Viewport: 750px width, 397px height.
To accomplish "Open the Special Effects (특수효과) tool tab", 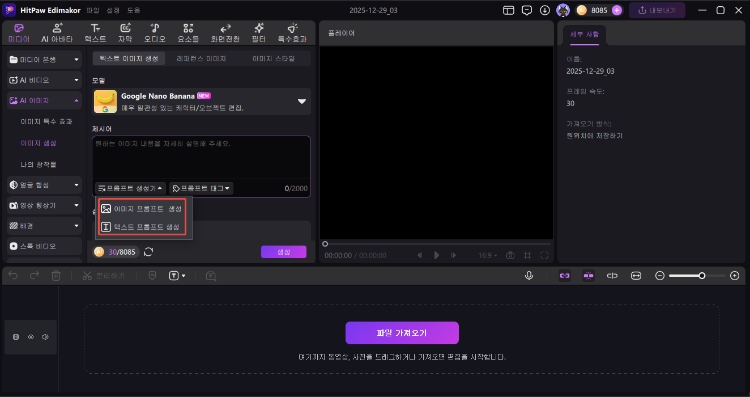I will (292, 33).
